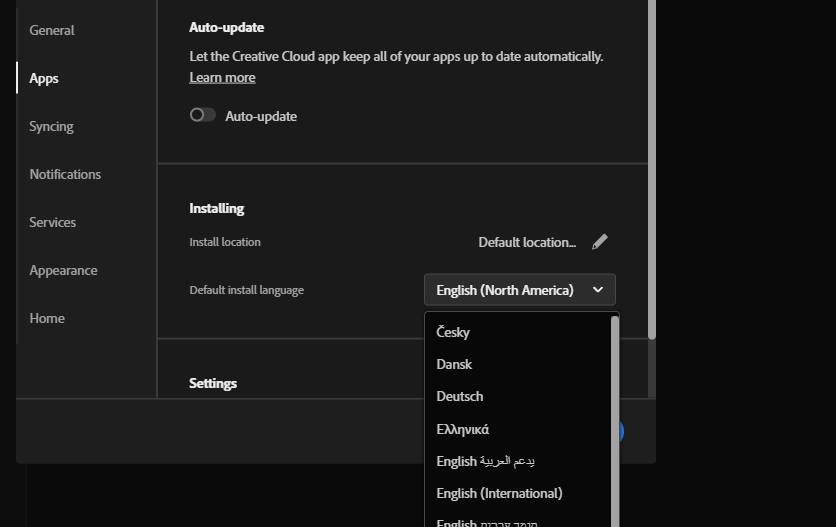Edit install location with pencil icon
This screenshot has width=836, height=527.
(600, 242)
